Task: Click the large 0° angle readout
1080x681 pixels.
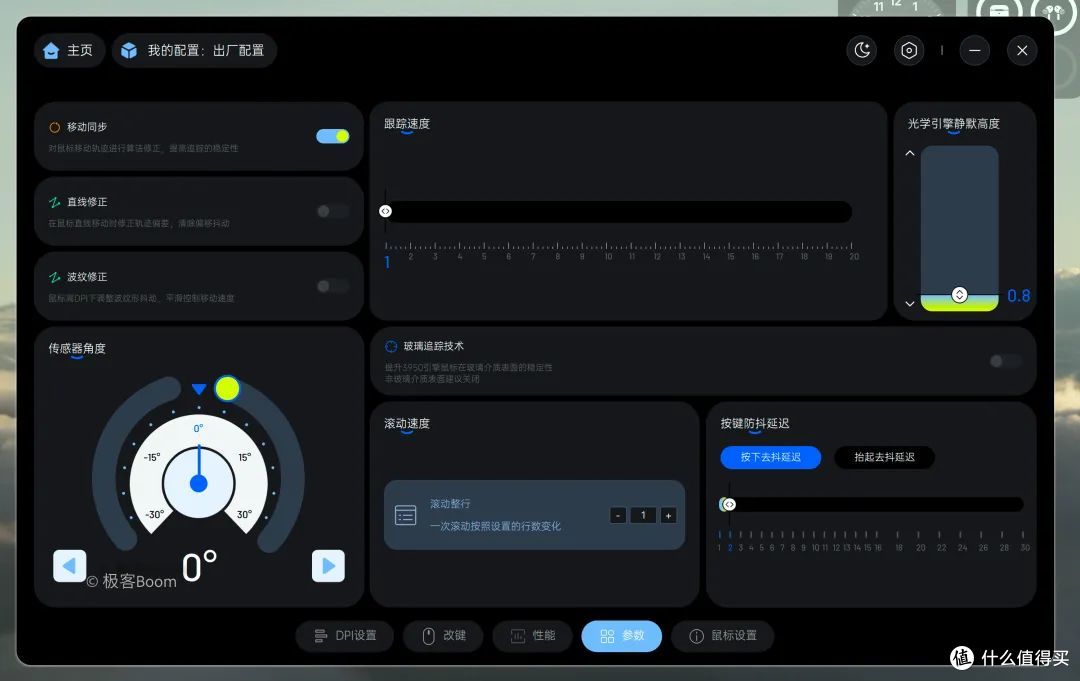Action: pyautogui.click(x=200, y=567)
